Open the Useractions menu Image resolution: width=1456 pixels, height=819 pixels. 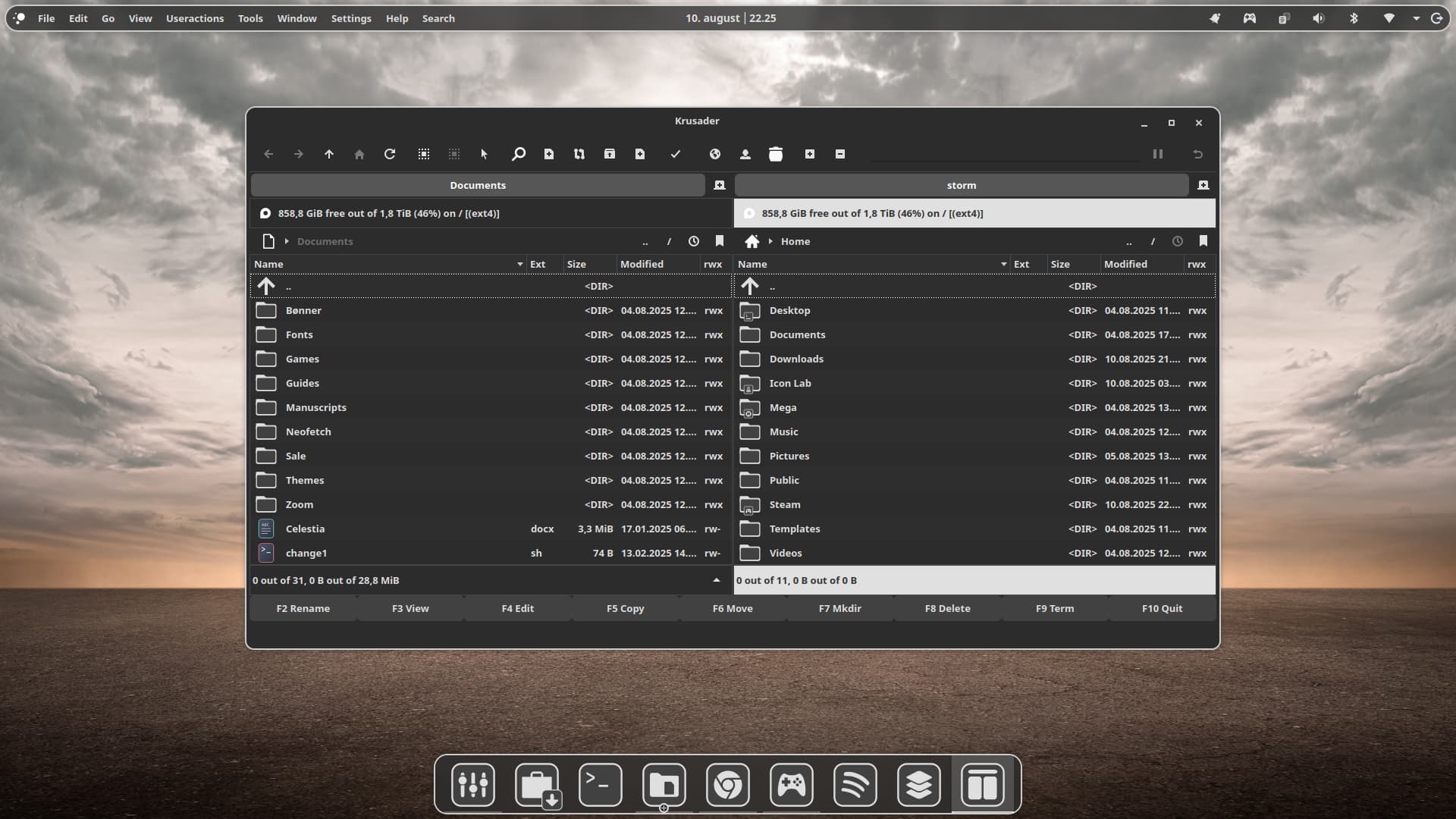point(195,18)
